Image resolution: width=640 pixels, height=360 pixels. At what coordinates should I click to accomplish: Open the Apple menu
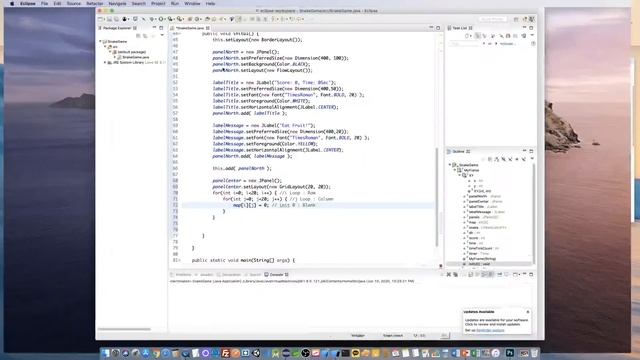[12, 4]
